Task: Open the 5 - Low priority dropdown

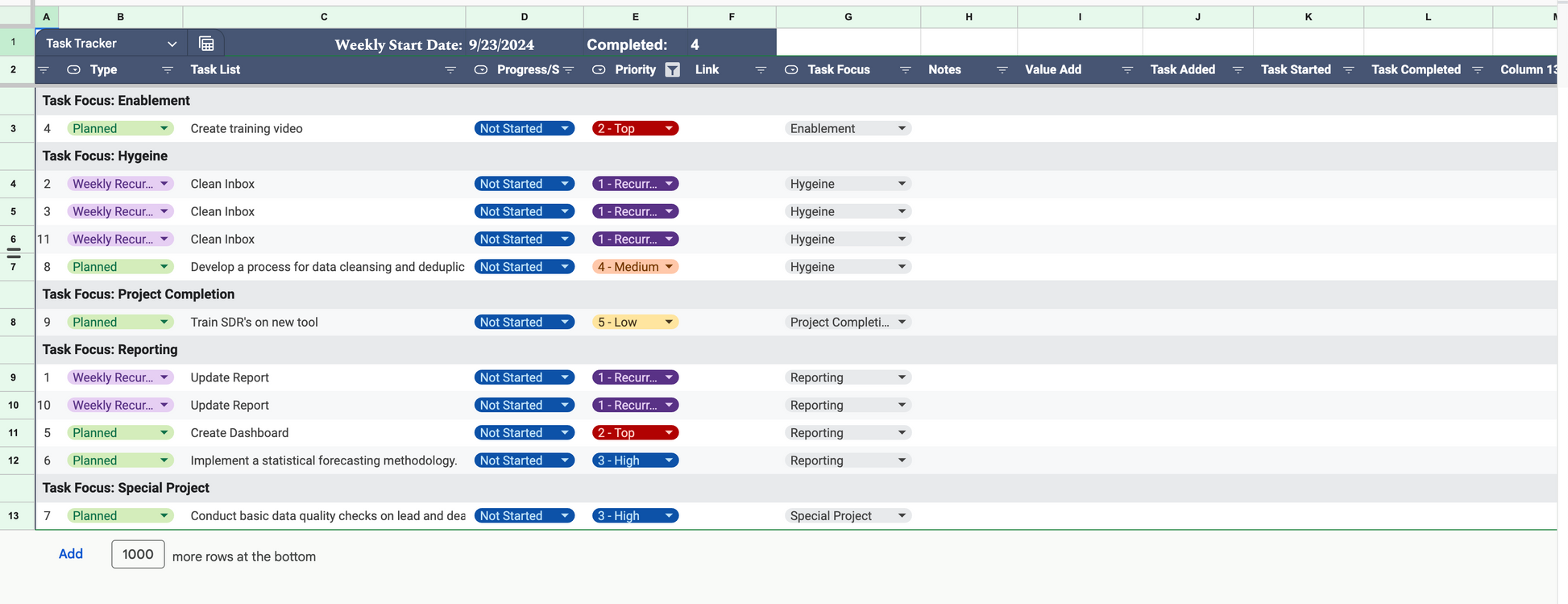Action: (669, 323)
